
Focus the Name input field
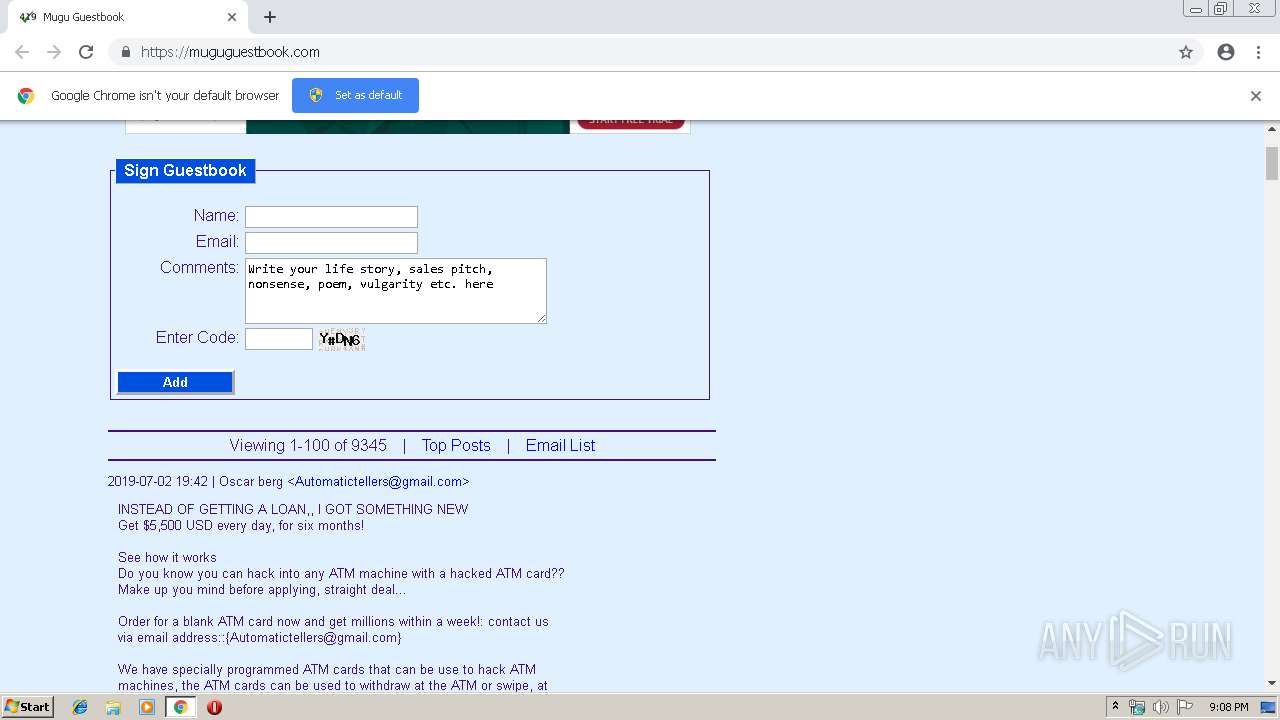coord(331,217)
